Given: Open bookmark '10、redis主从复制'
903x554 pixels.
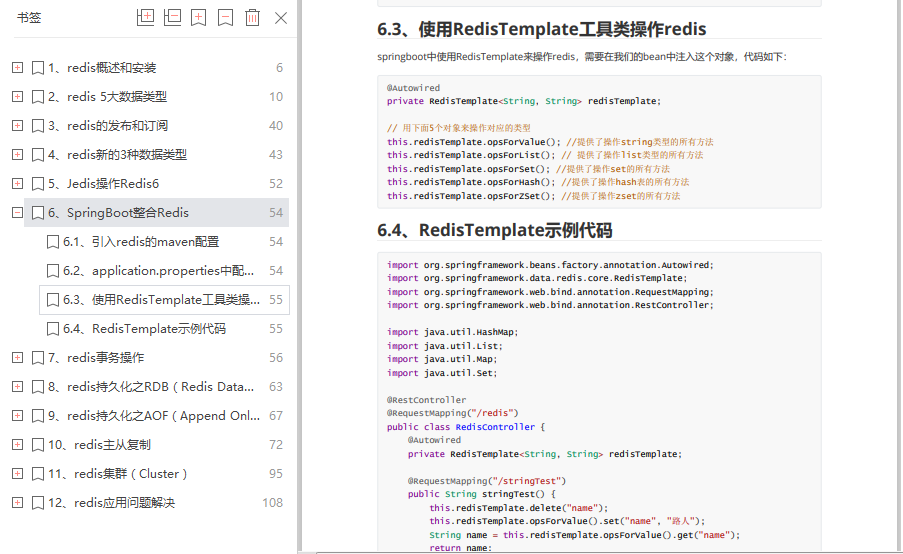Looking at the screenshot, I should 100,445.
